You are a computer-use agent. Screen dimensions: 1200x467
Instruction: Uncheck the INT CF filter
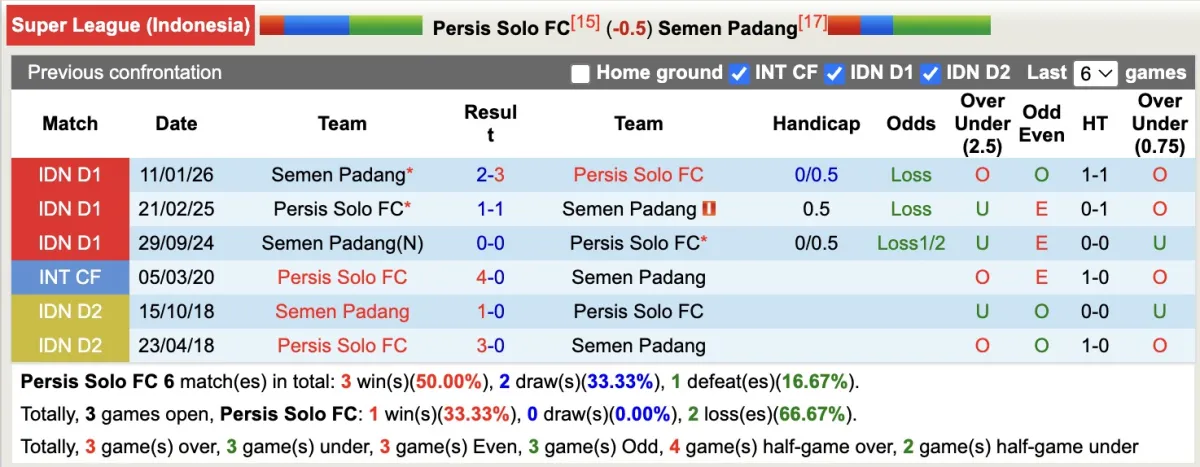tap(739, 73)
